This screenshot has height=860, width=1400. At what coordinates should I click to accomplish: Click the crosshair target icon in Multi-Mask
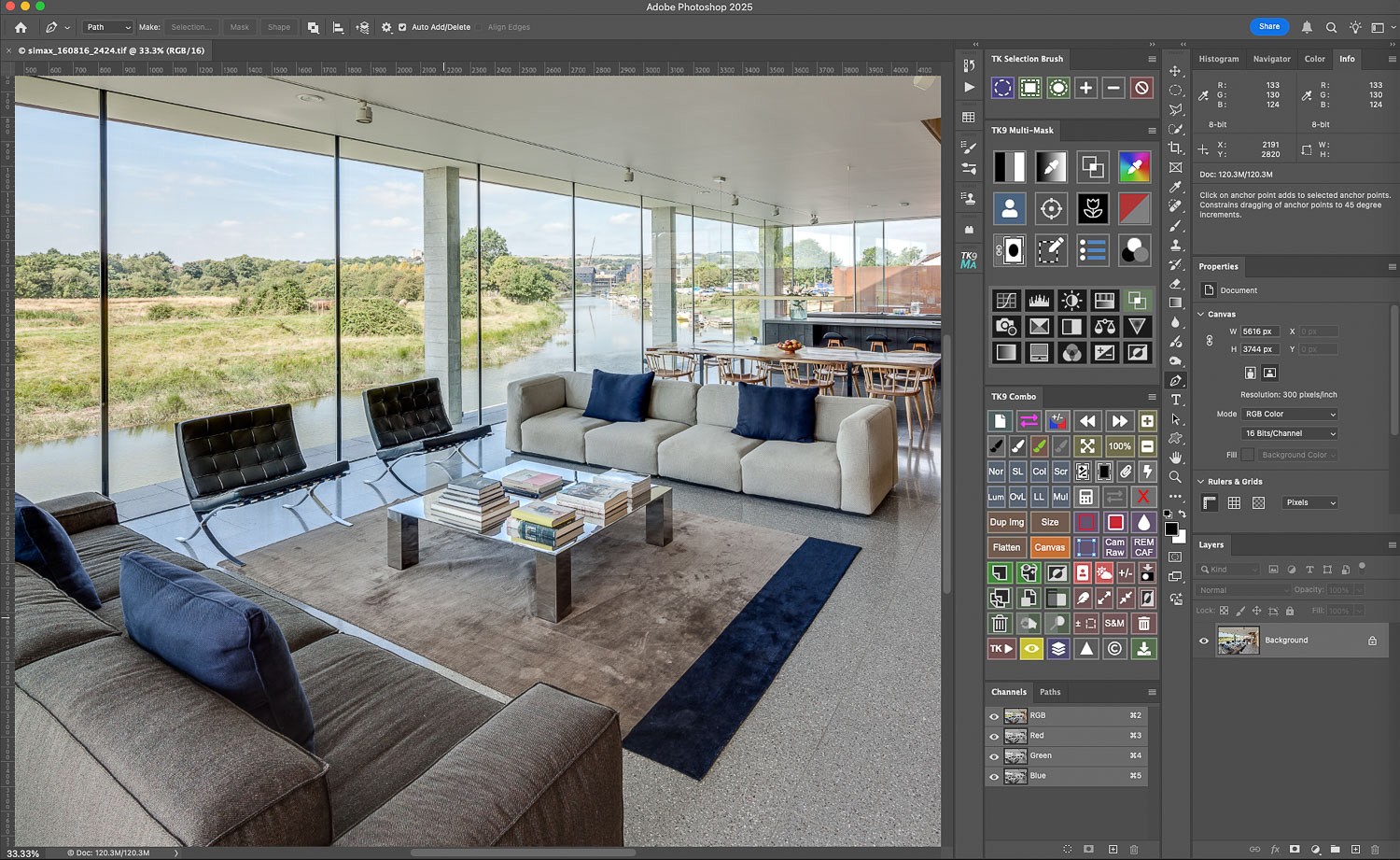click(1051, 208)
